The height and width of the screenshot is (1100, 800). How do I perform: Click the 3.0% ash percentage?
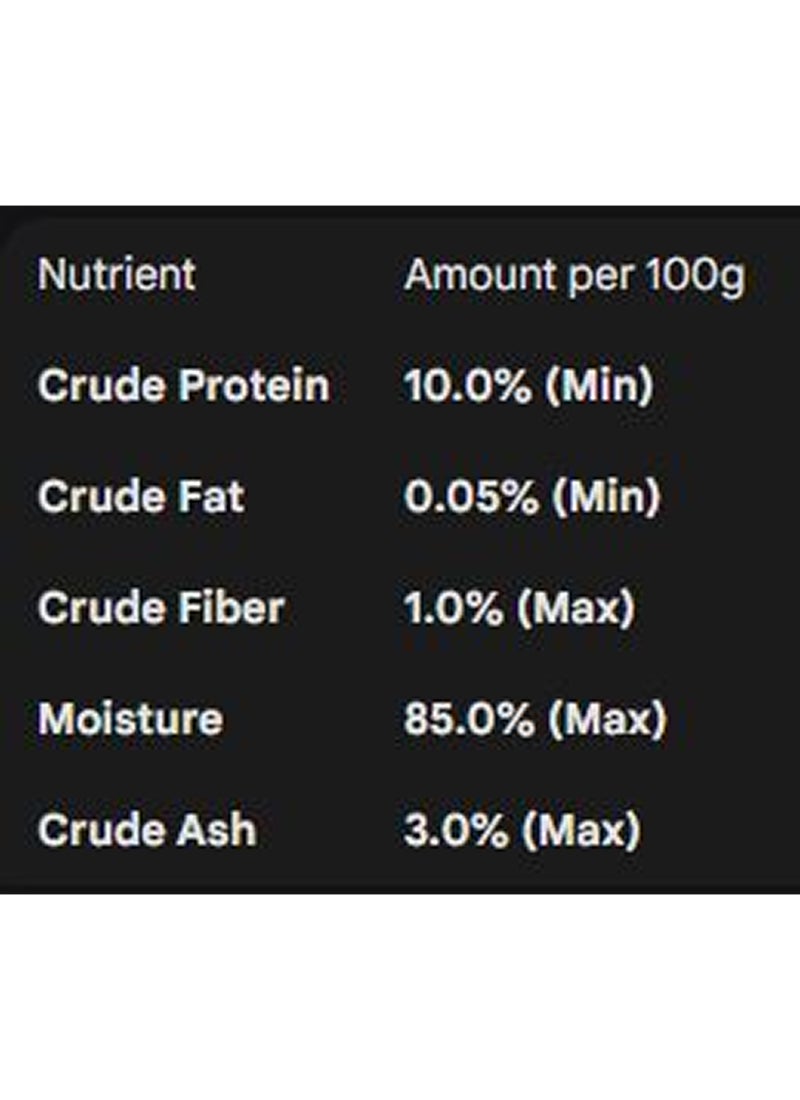tap(455, 829)
